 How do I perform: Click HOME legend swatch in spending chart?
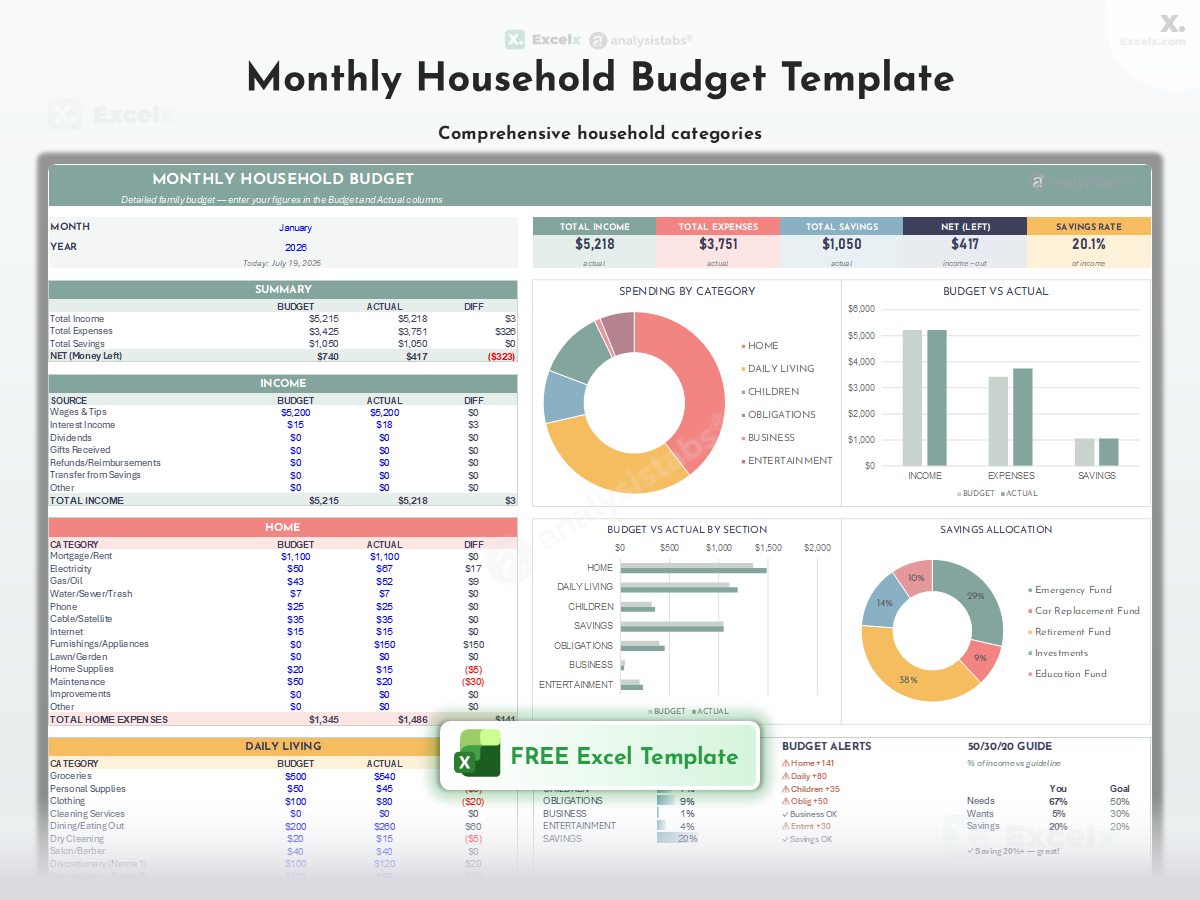[743, 346]
